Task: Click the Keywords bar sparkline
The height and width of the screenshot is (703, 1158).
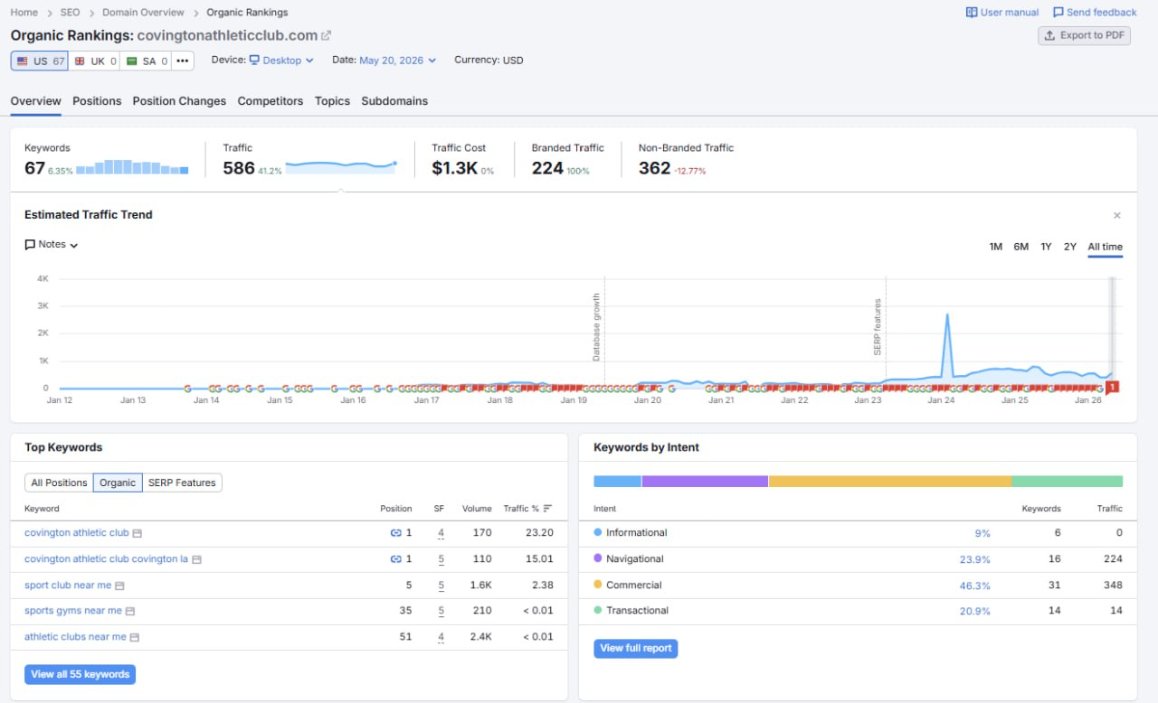Action: coord(132,167)
